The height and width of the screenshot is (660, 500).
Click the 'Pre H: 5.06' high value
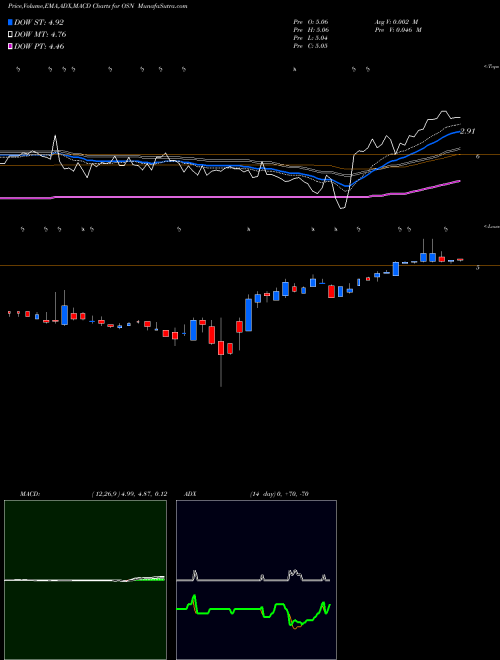(311, 30)
